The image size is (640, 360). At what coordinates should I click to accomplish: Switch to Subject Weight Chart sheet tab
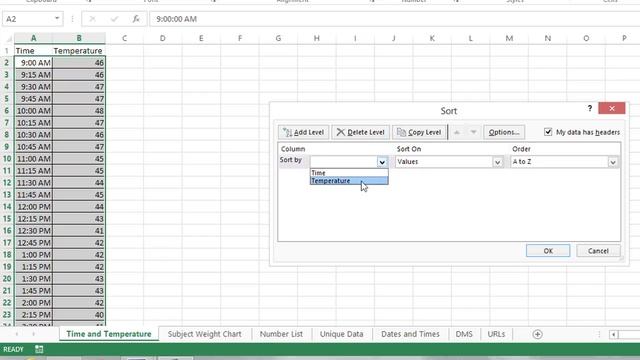pos(204,334)
